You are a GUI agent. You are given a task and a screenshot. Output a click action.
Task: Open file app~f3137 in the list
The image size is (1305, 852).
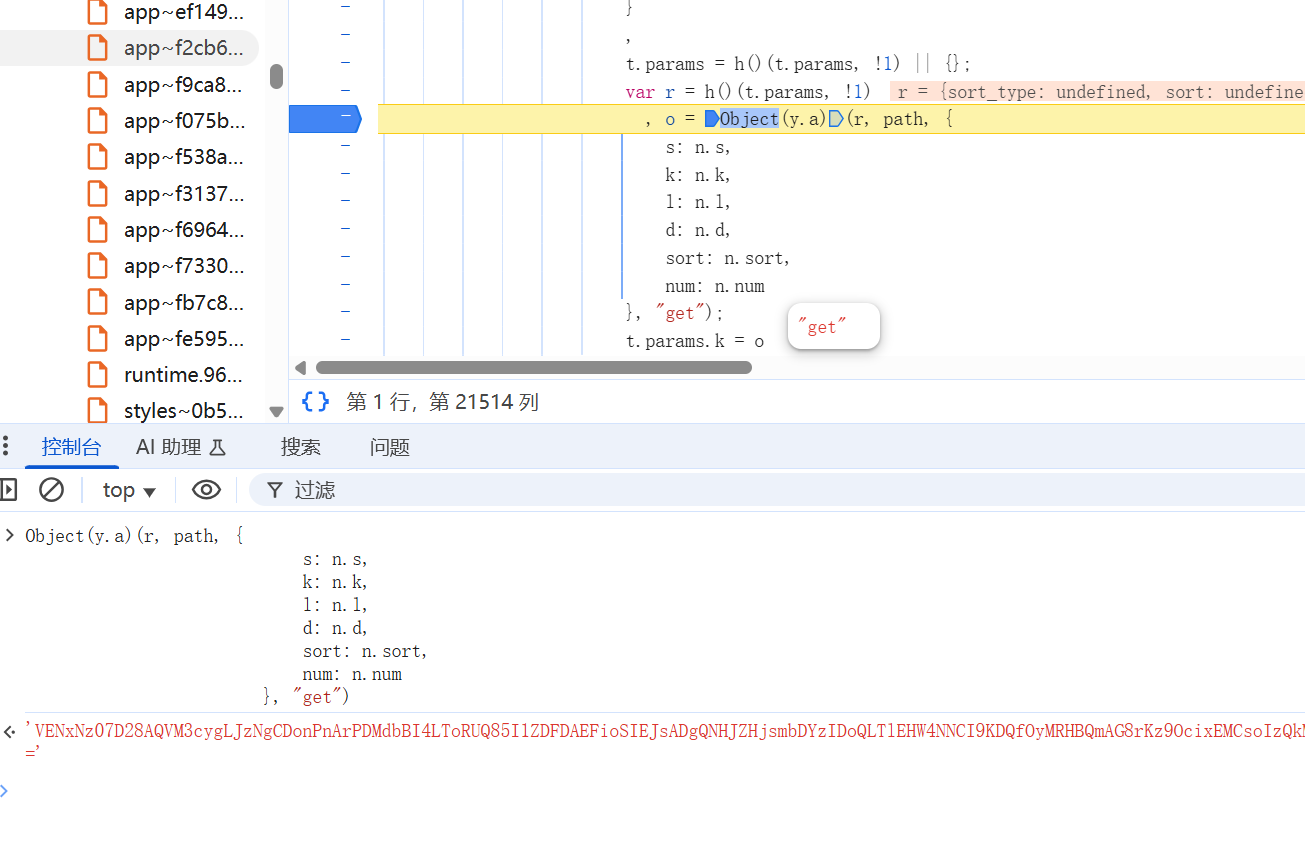click(183, 193)
